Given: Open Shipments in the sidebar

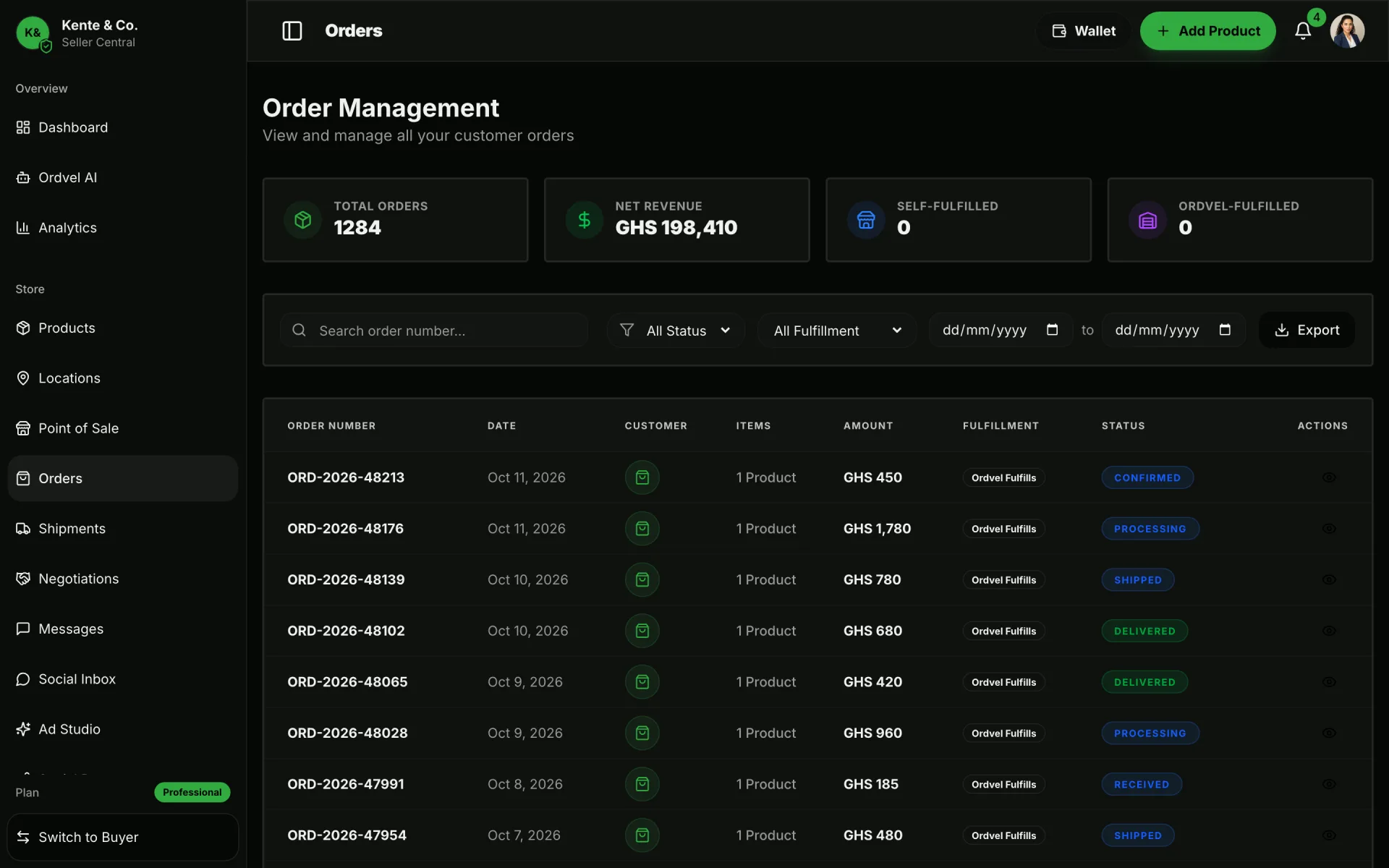Looking at the screenshot, I should pos(123,529).
